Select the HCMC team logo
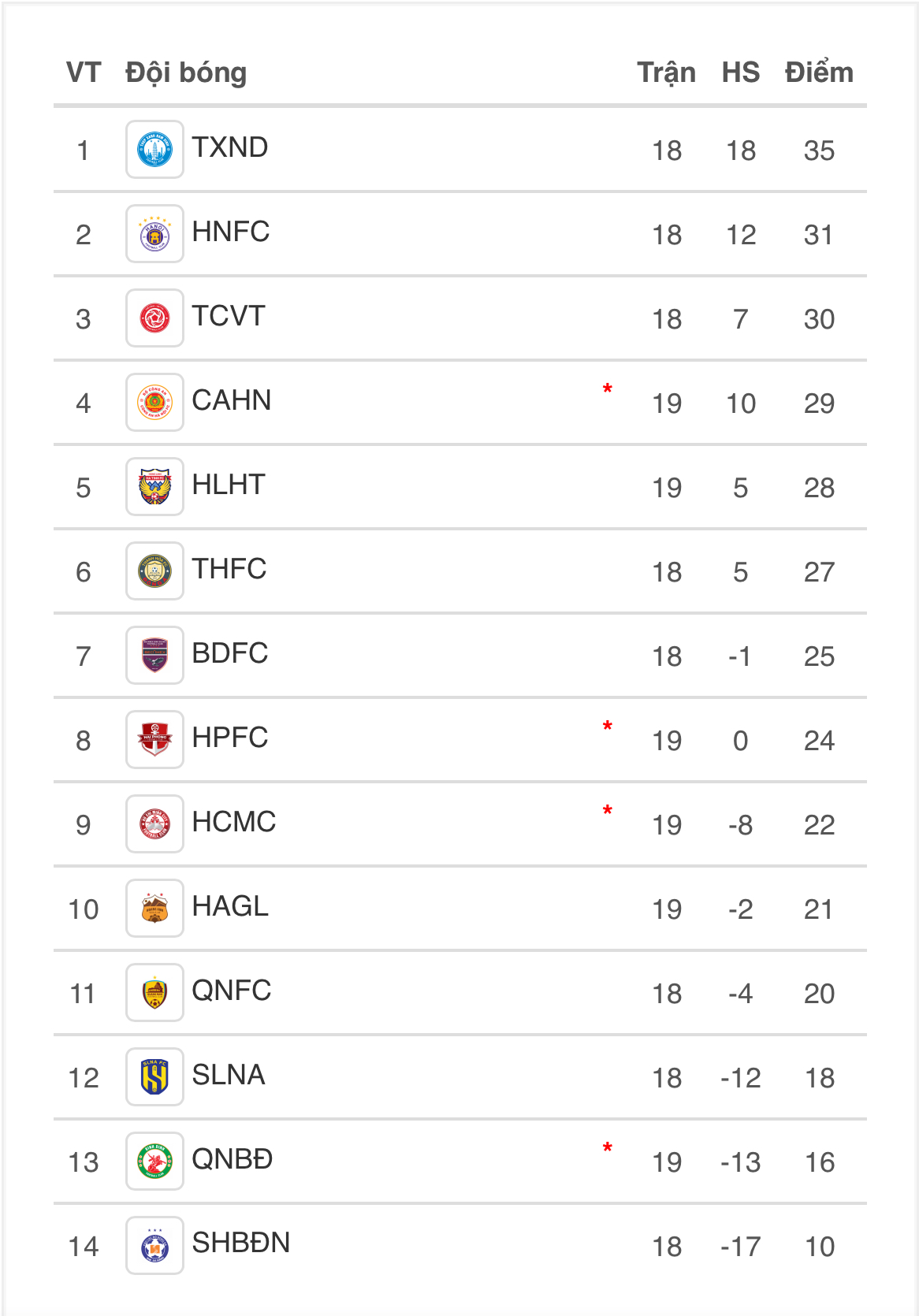 (x=154, y=823)
